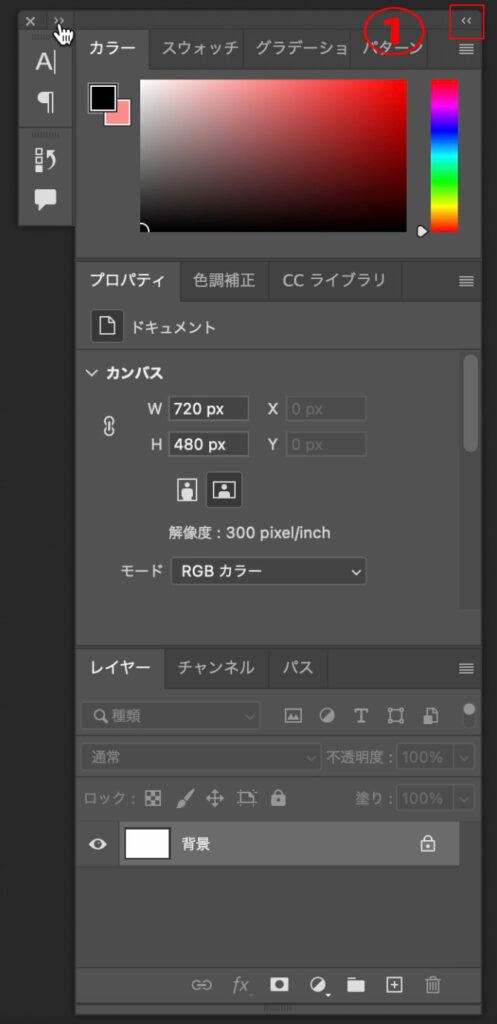
Task: Toggle the layer filter on/off switch
Action: pos(469,716)
